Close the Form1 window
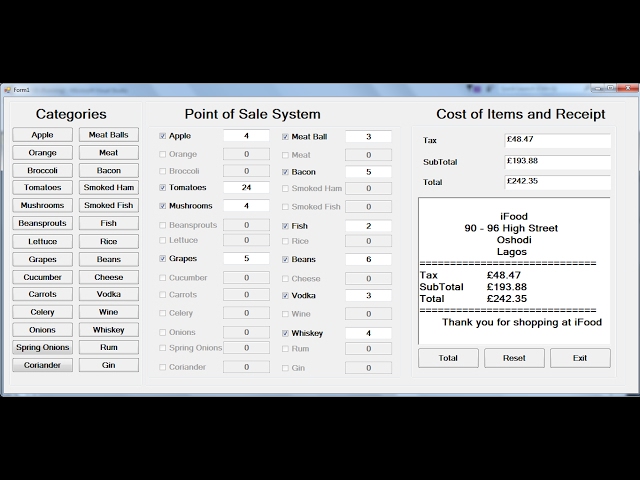The image size is (640, 480). (x=628, y=88)
